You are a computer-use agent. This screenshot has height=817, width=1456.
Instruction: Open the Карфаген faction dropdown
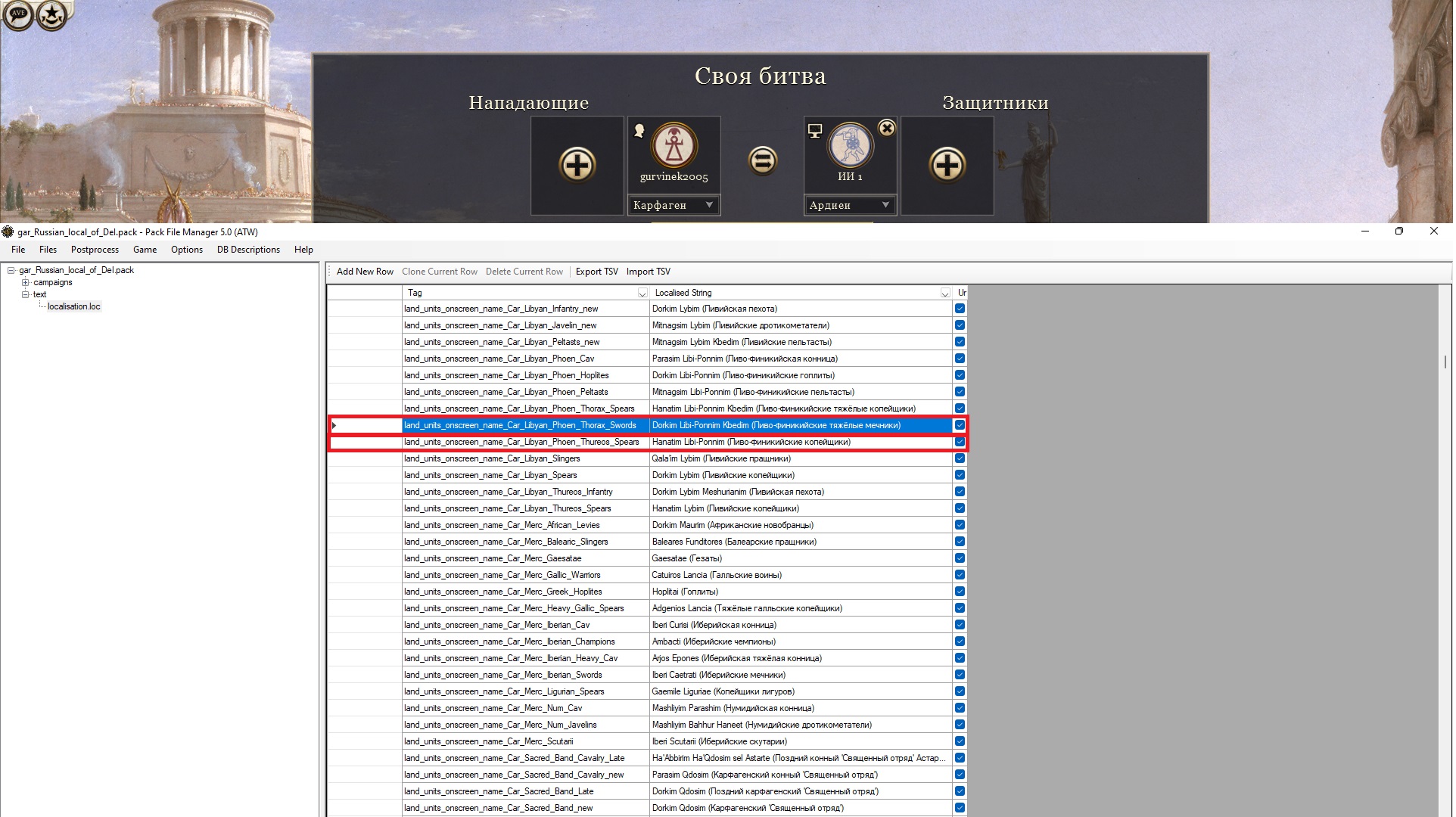click(674, 205)
